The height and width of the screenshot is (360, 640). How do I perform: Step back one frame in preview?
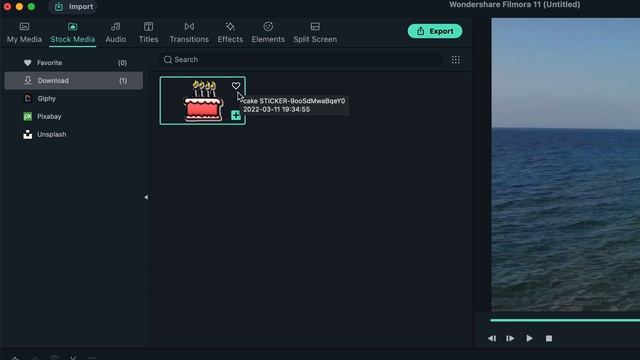(492, 338)
